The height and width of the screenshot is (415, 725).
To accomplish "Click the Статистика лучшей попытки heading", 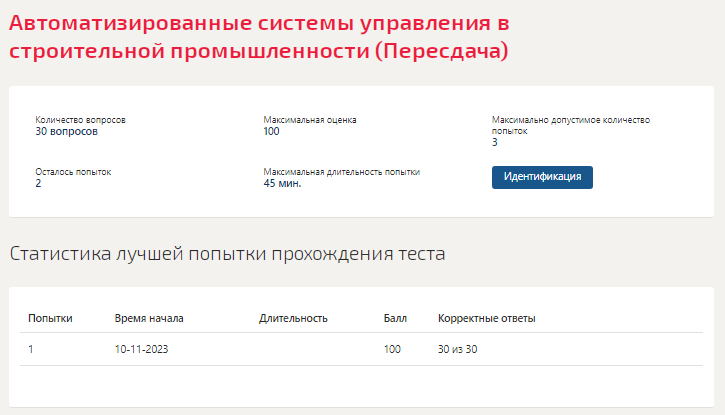I will (x=227, y=254).
